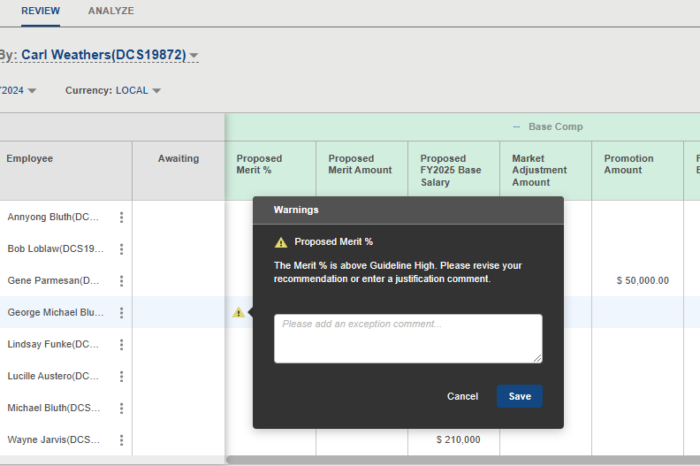Viewport: 700px width, 466px height.
Task: Select the Employee column header
Action: pyautogui.click(x=30, y=158)
